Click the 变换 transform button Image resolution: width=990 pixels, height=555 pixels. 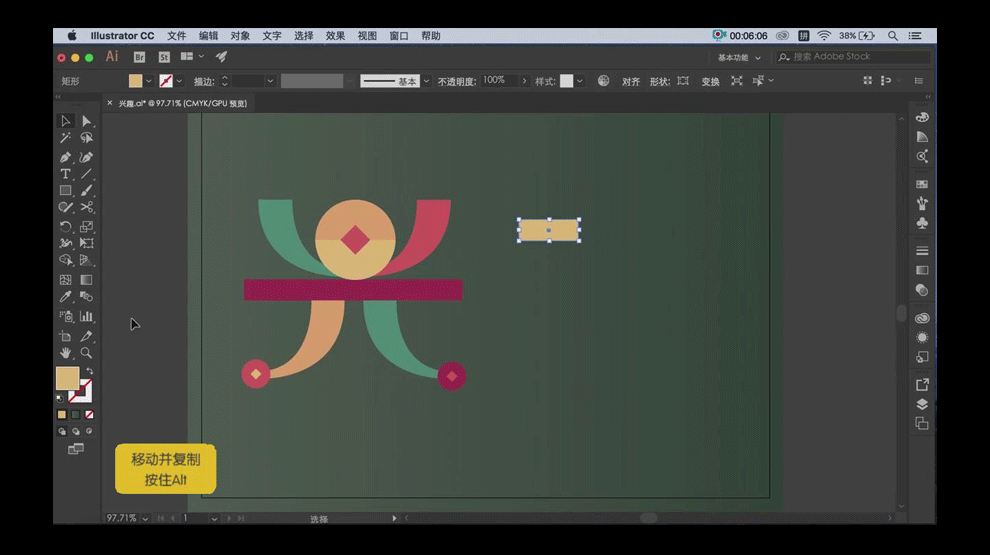[x=710, y=81]
